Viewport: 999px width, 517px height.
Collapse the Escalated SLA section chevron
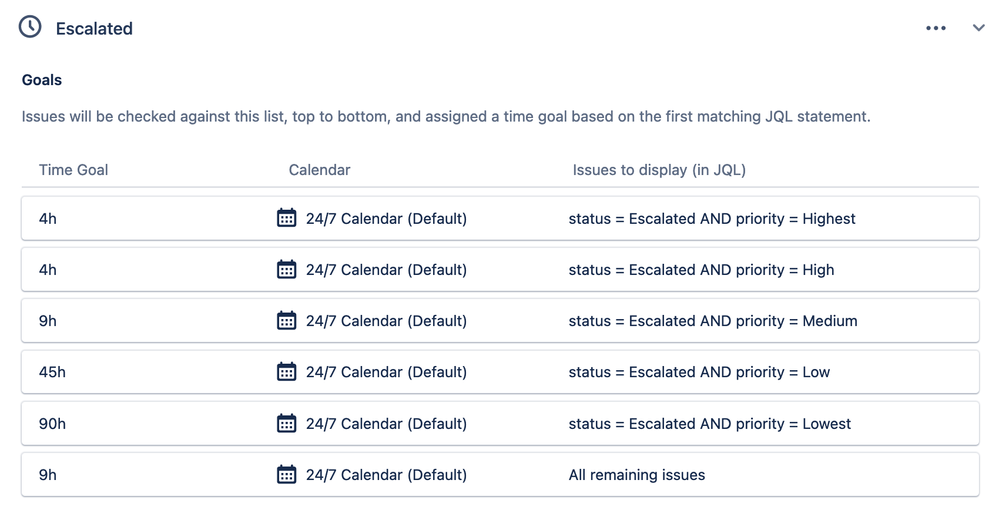point(979,27)
